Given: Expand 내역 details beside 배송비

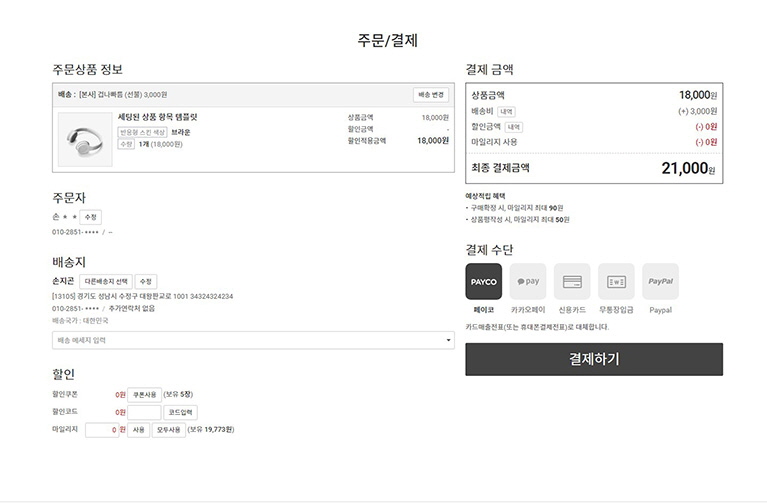Looking at the screenshot, I should pos(506,111).
